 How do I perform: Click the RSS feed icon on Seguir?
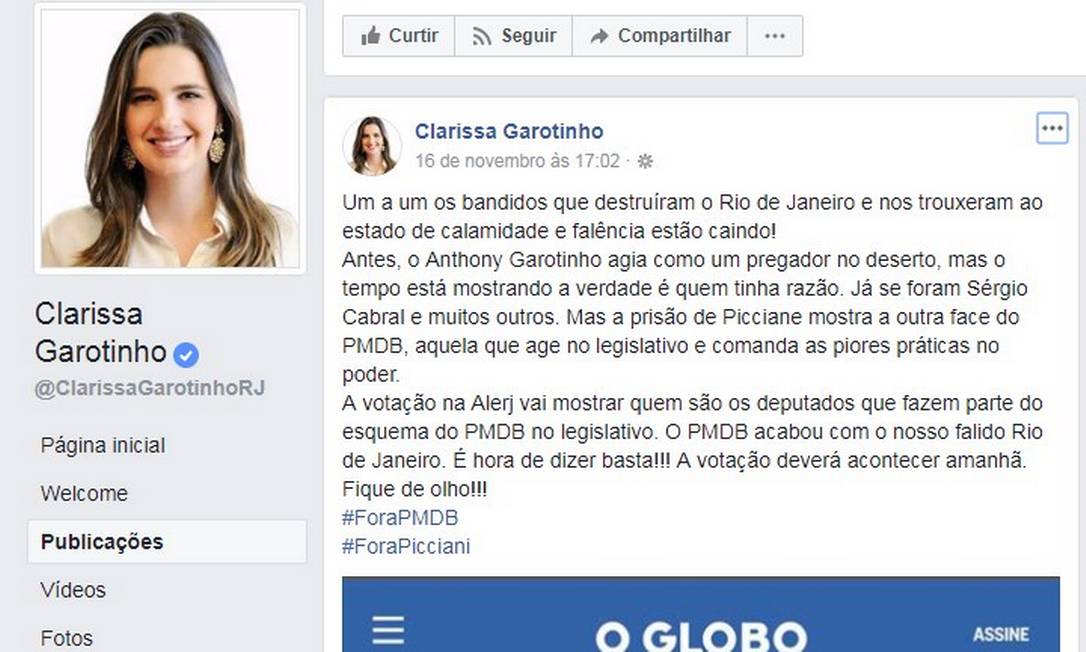[x=481, y=36]
